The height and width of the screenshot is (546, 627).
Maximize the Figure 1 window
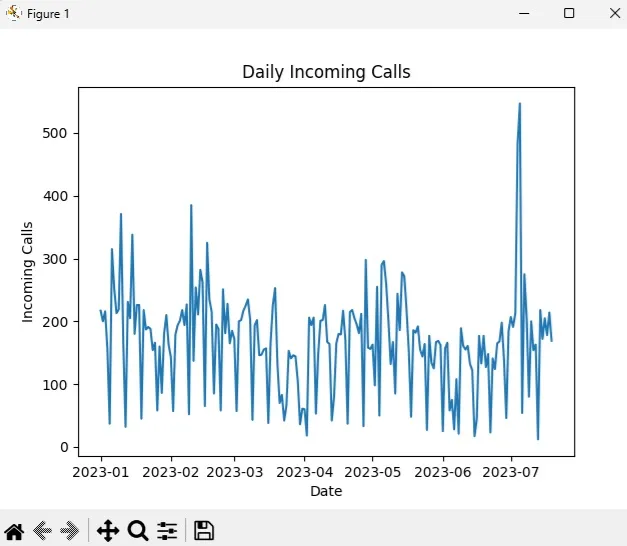[x=569, y=13]
